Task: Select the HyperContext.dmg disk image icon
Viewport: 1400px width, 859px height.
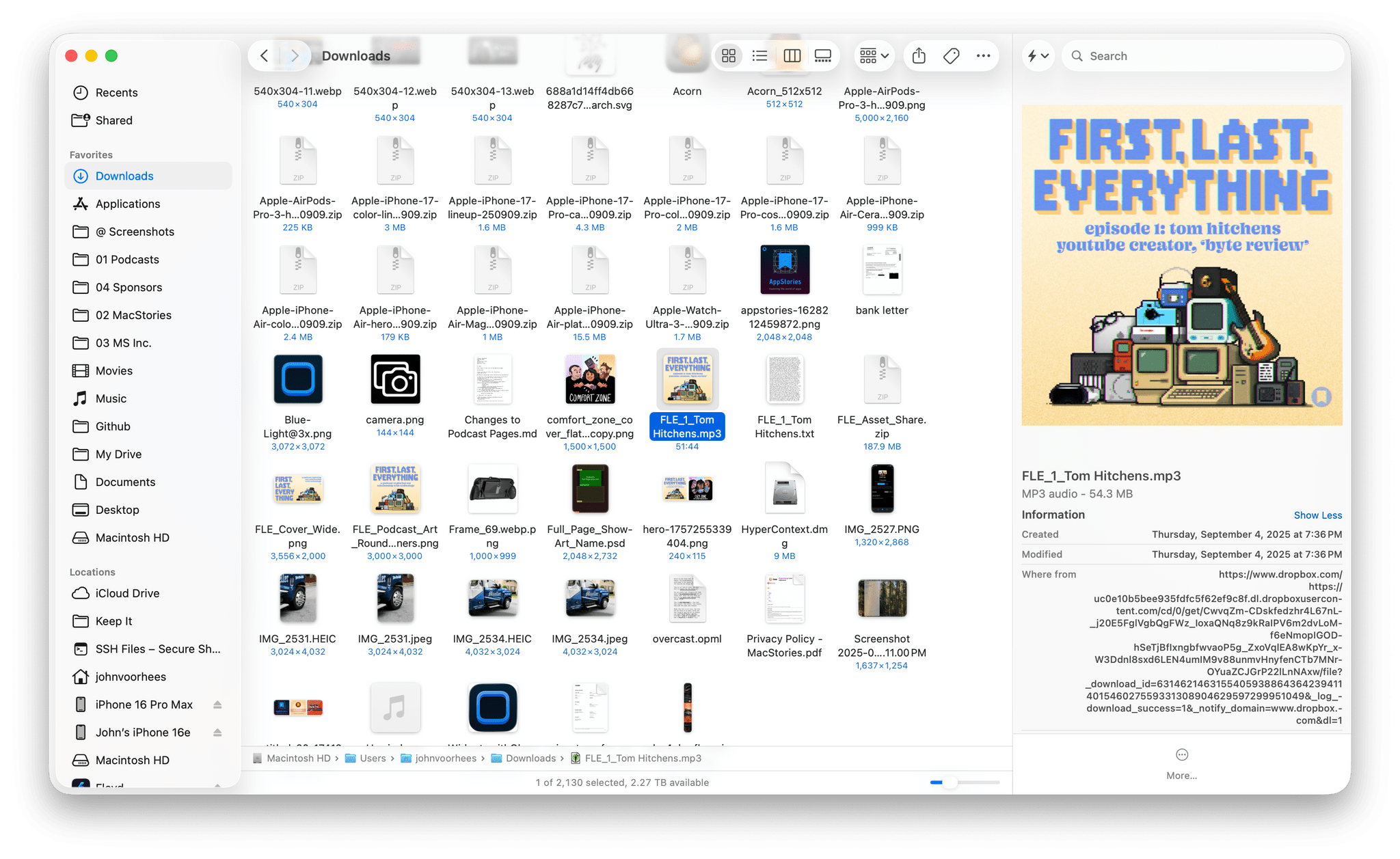Action: (x=785, y=488)
